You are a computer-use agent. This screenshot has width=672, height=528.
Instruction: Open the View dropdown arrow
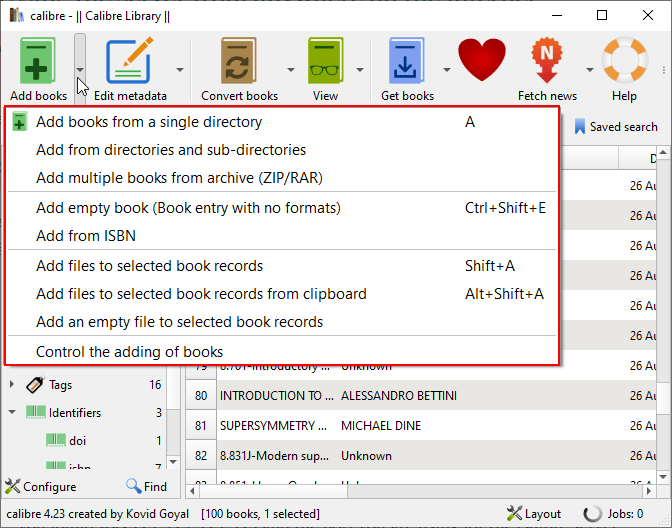click(x=360, y=69)
